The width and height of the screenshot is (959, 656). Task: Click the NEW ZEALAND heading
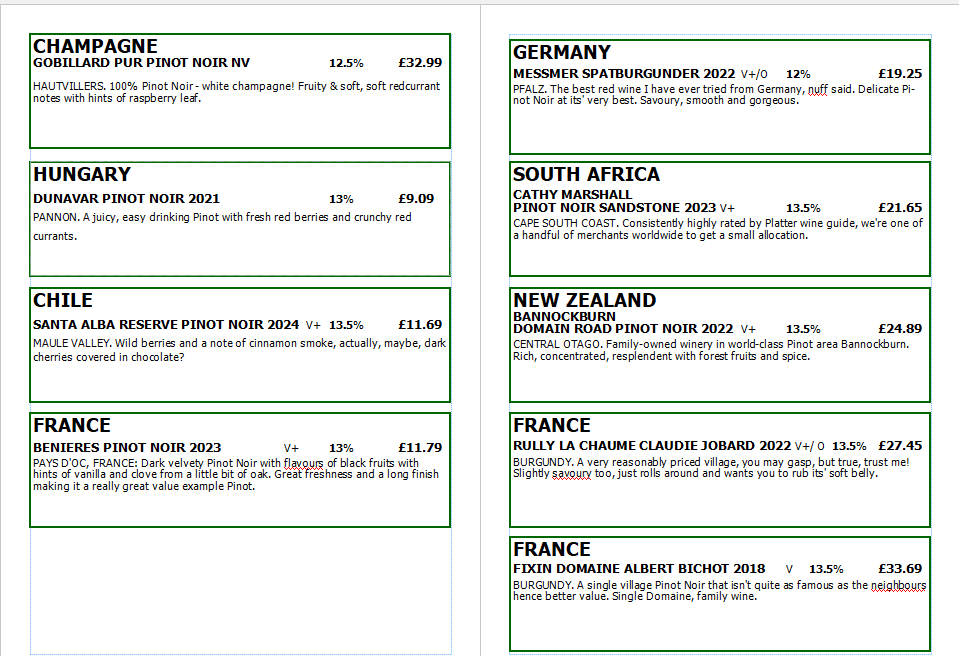point(584,300)
